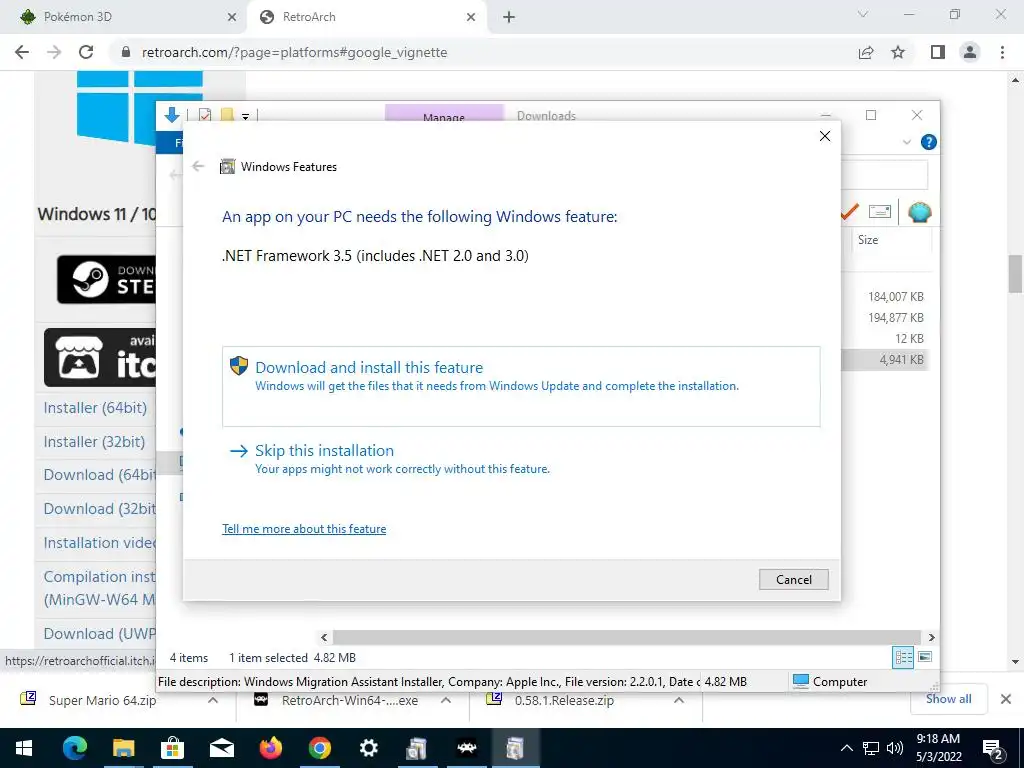This screenshot has width=1024, height=768.
Task: Open Chrome three-dot menu
Action: (1002, 52)
